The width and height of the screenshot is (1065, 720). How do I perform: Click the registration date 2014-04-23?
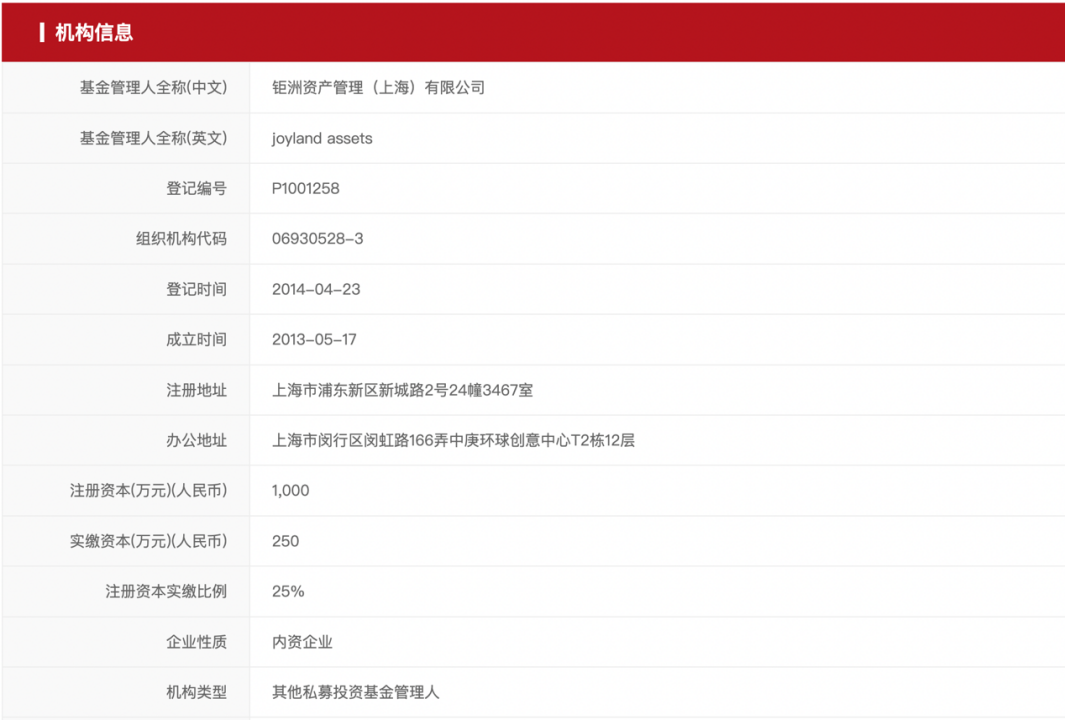pyautogui.click(x=316, y=289)
